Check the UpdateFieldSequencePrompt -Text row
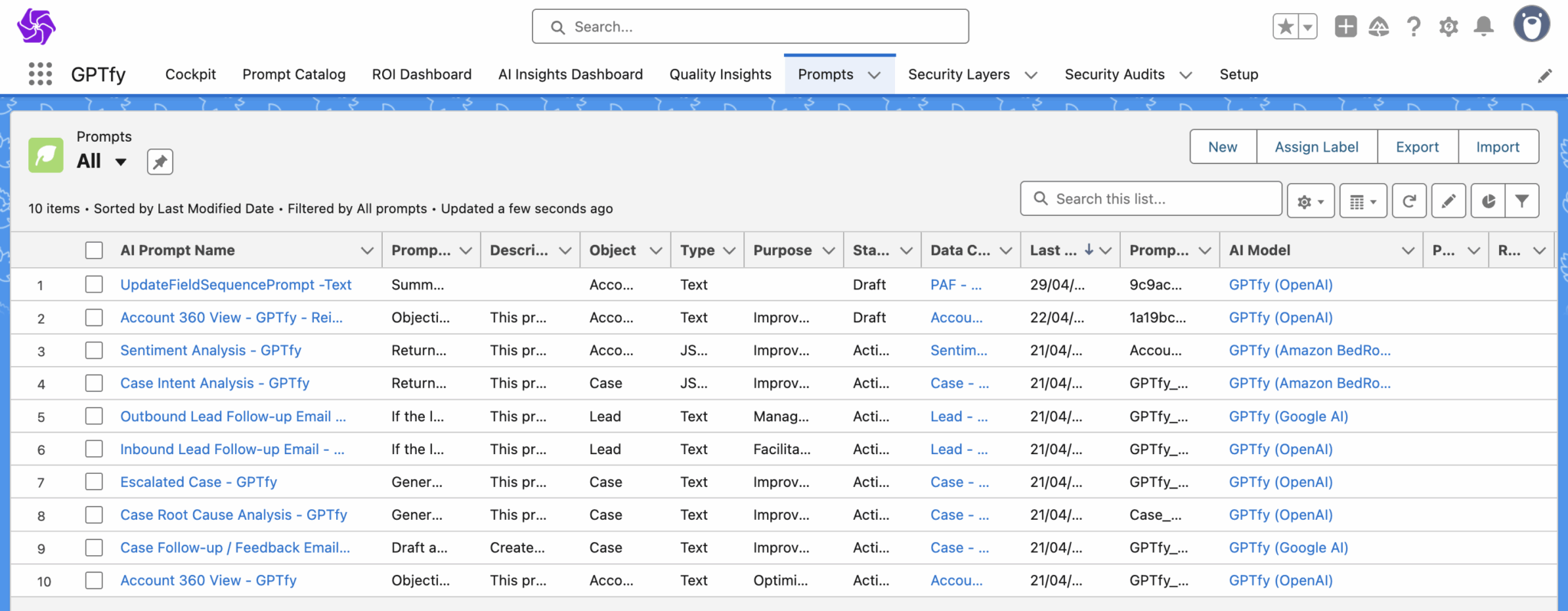The width and height of the screenshot is (1568, 611). [94, 284]
